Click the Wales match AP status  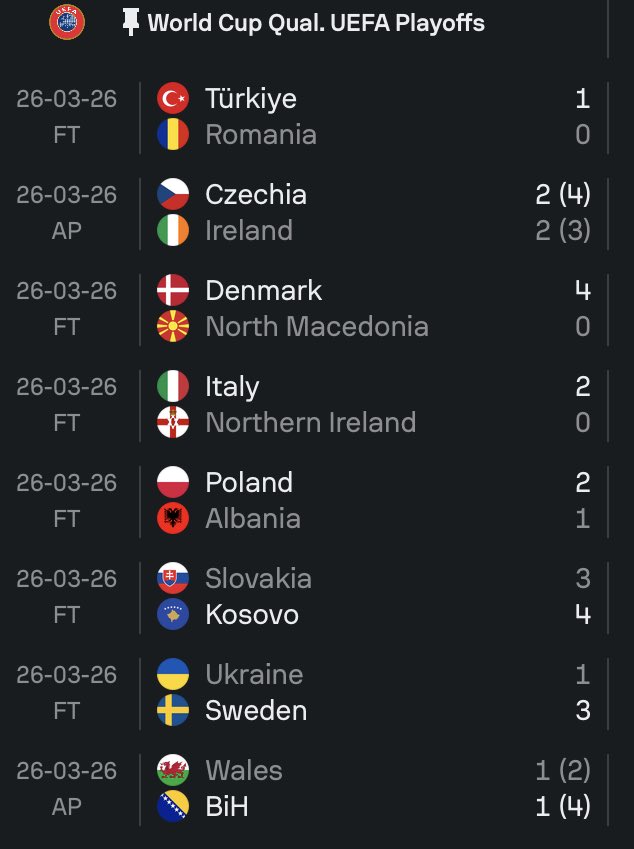[x=66, y=806]
